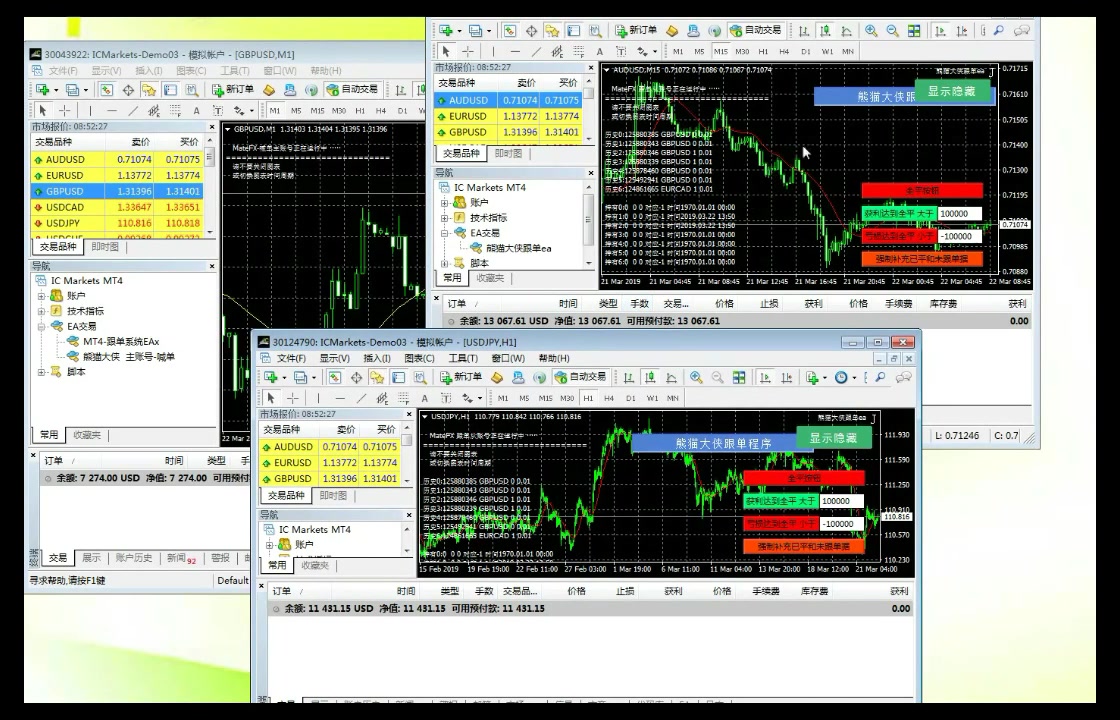The image size is (1120, 720).
Task: Toggle Terminal panel icon in GBPUSD window
Action: point(170,90)
